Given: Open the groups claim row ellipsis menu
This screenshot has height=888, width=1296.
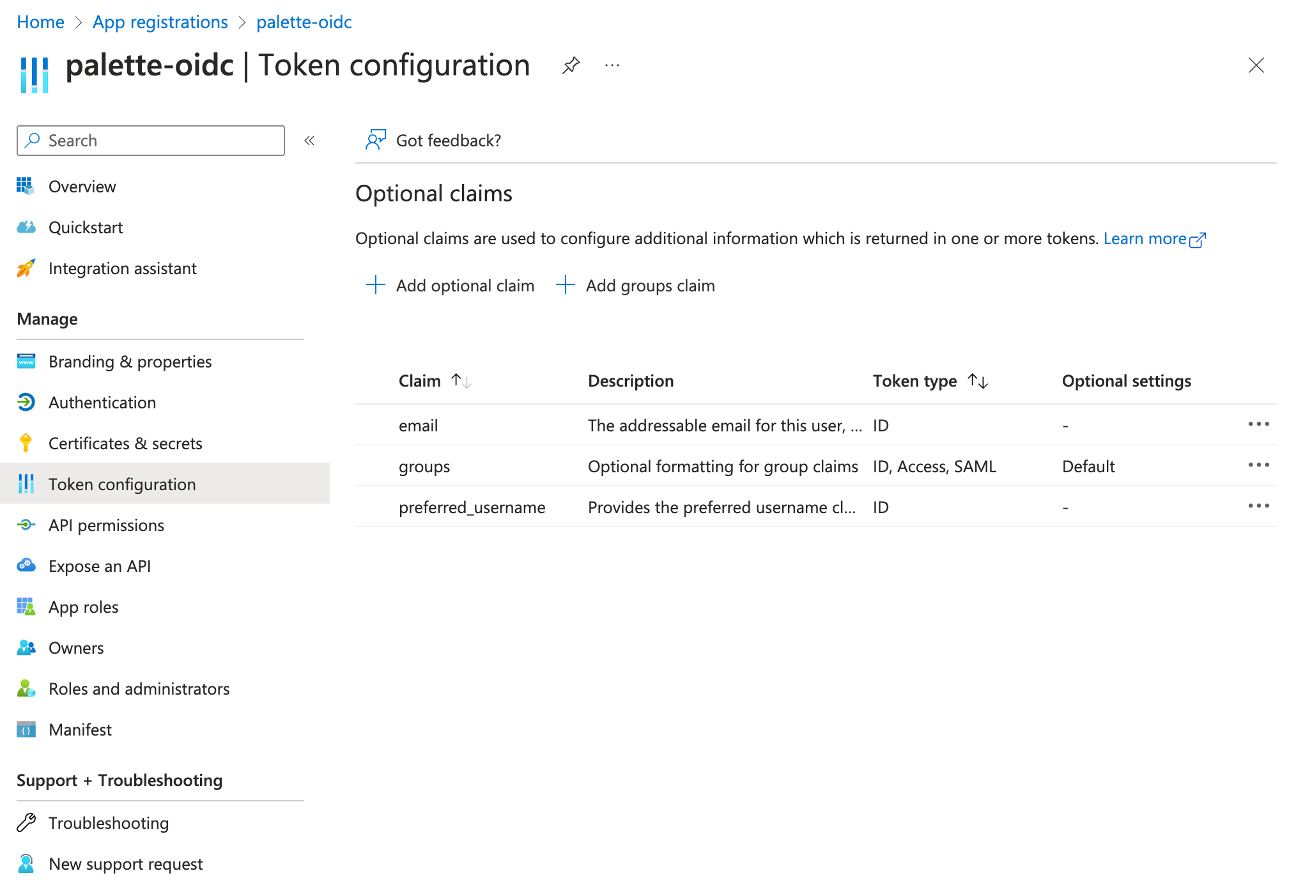Looking at the screenshot, I should pos(1258,465).
